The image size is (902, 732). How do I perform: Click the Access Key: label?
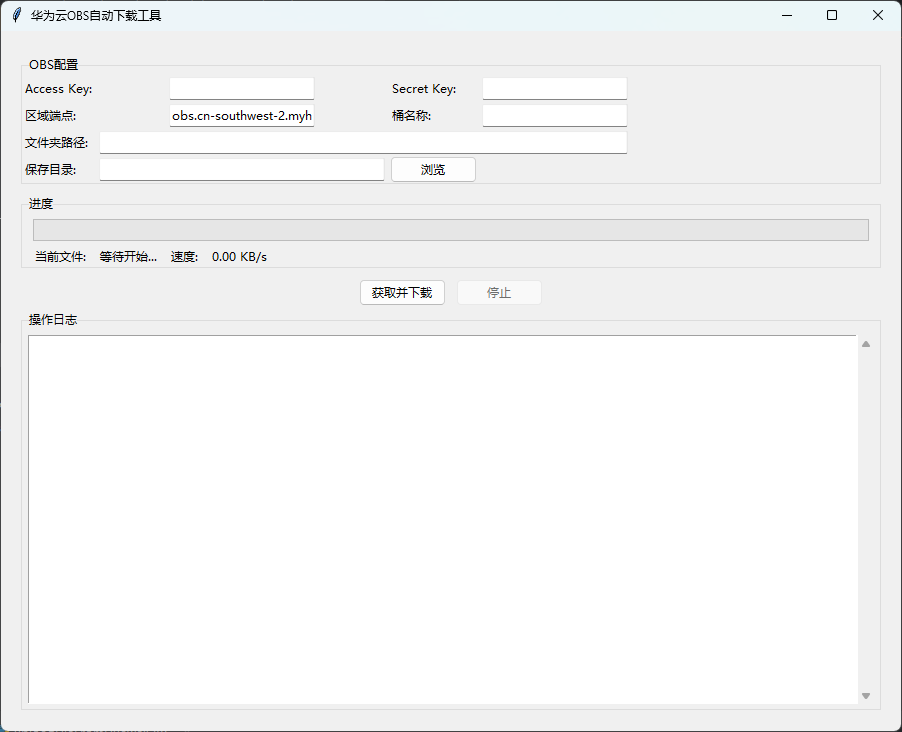(x=59, y=89)
